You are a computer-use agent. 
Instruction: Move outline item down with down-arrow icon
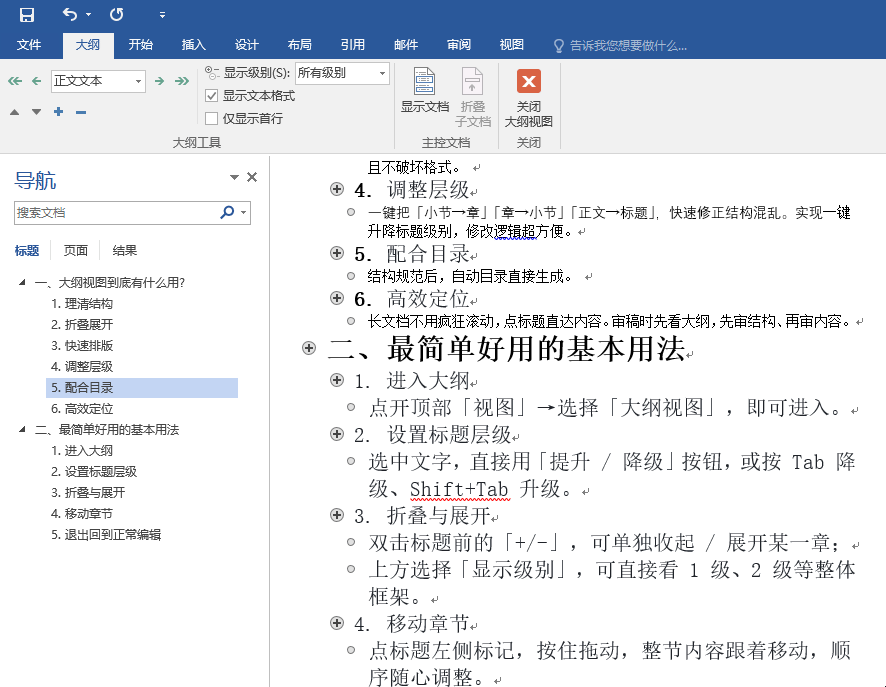point(37,112)
